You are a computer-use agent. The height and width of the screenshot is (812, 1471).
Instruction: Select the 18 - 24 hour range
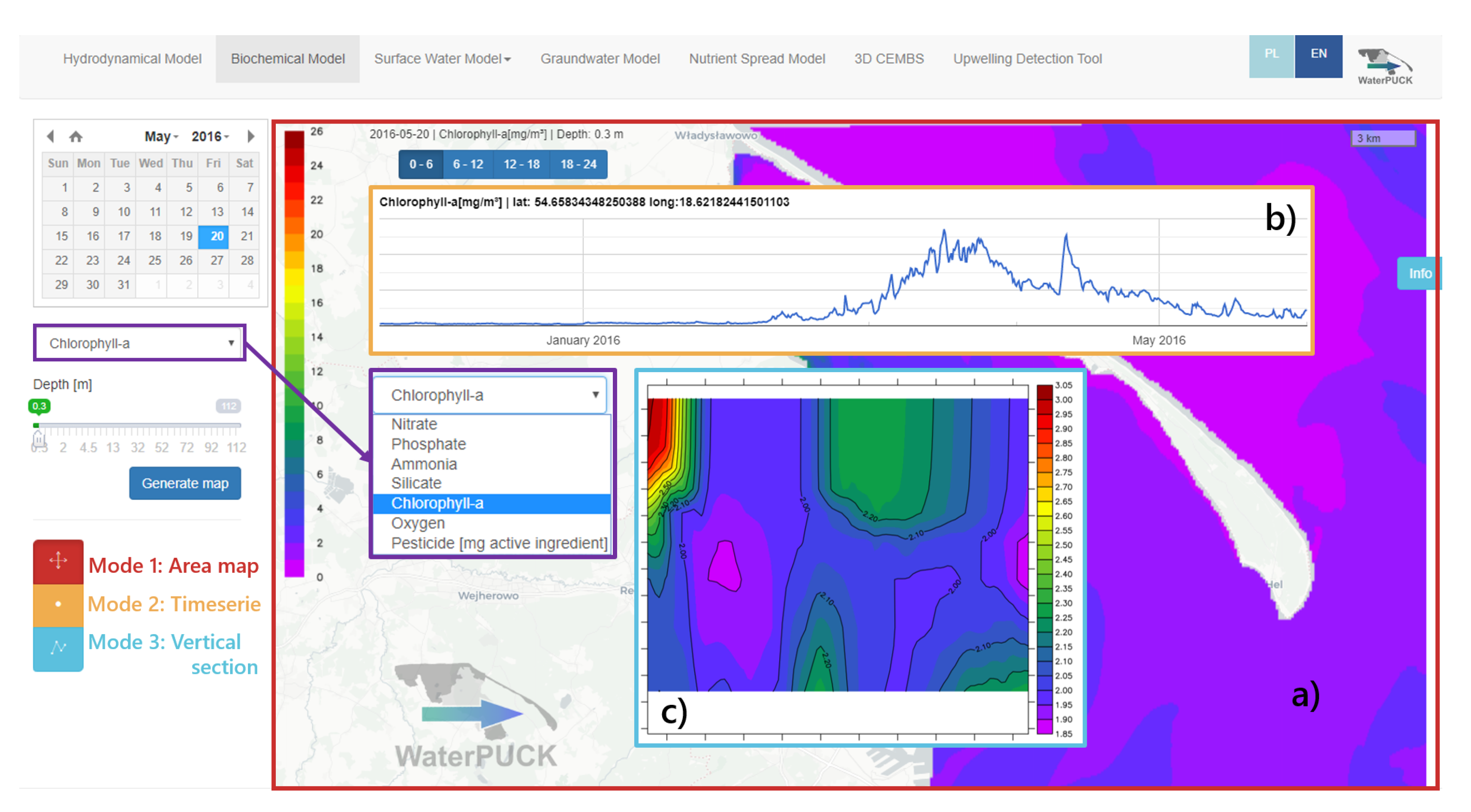click(578, 165)
